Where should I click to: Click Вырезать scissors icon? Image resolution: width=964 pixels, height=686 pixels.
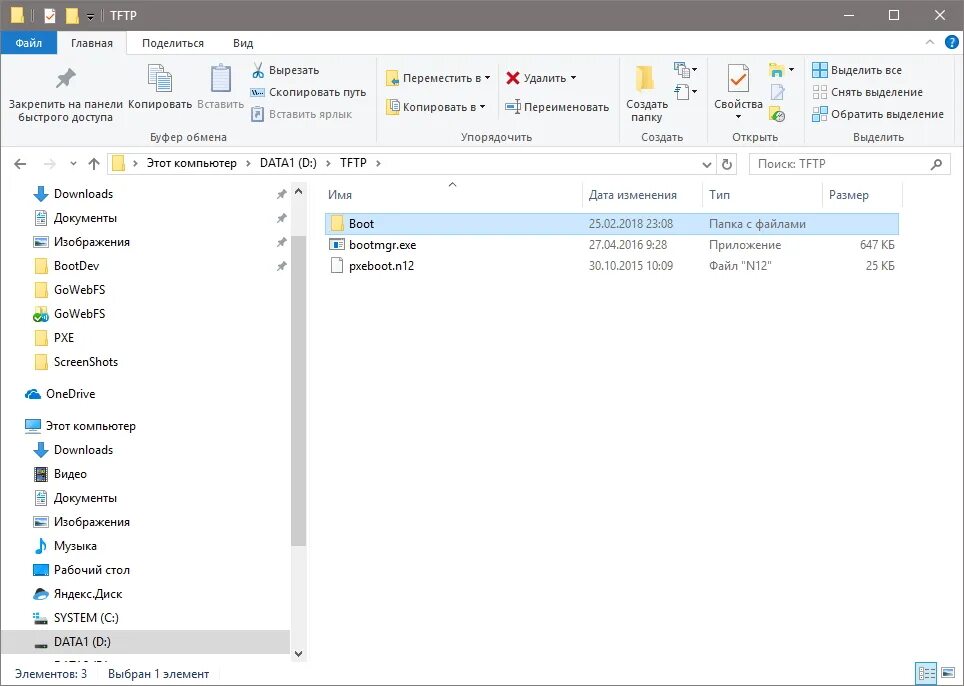[258, 70]
